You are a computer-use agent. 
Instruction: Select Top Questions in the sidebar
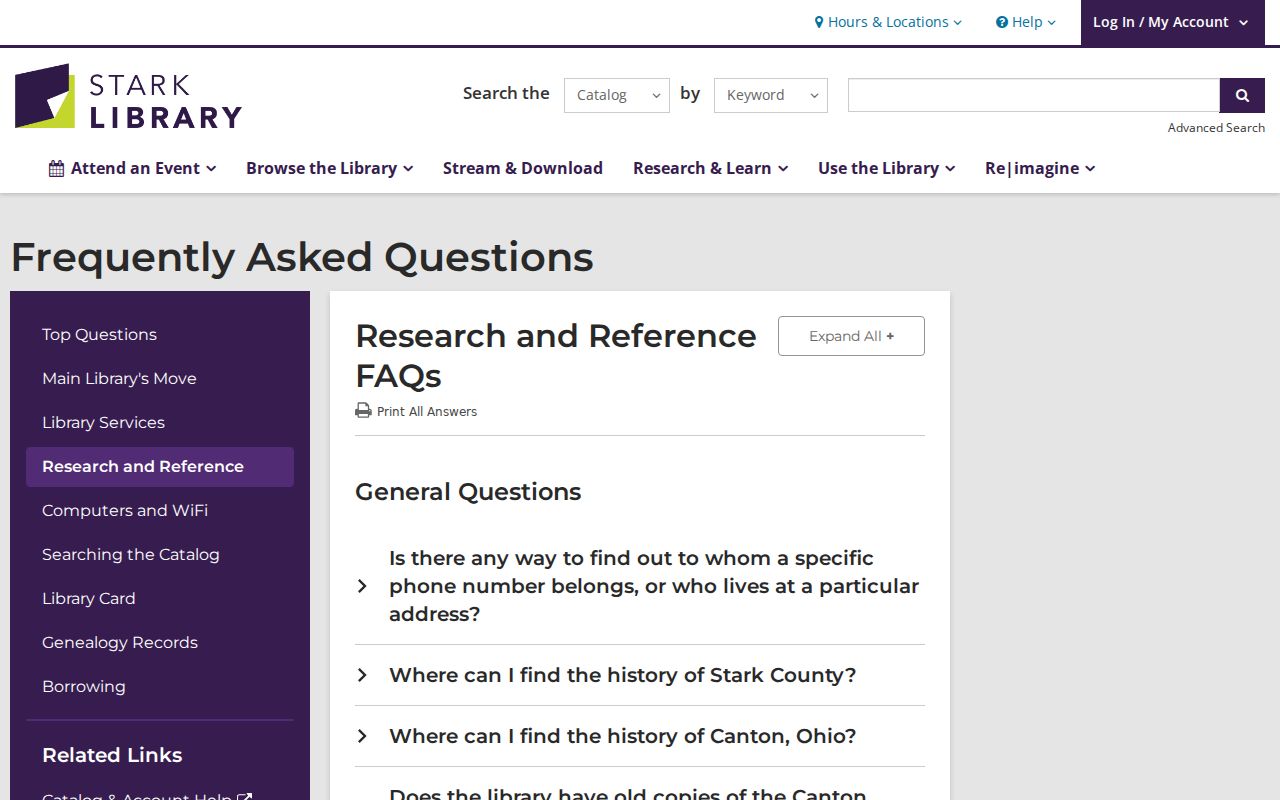point(160,335)
